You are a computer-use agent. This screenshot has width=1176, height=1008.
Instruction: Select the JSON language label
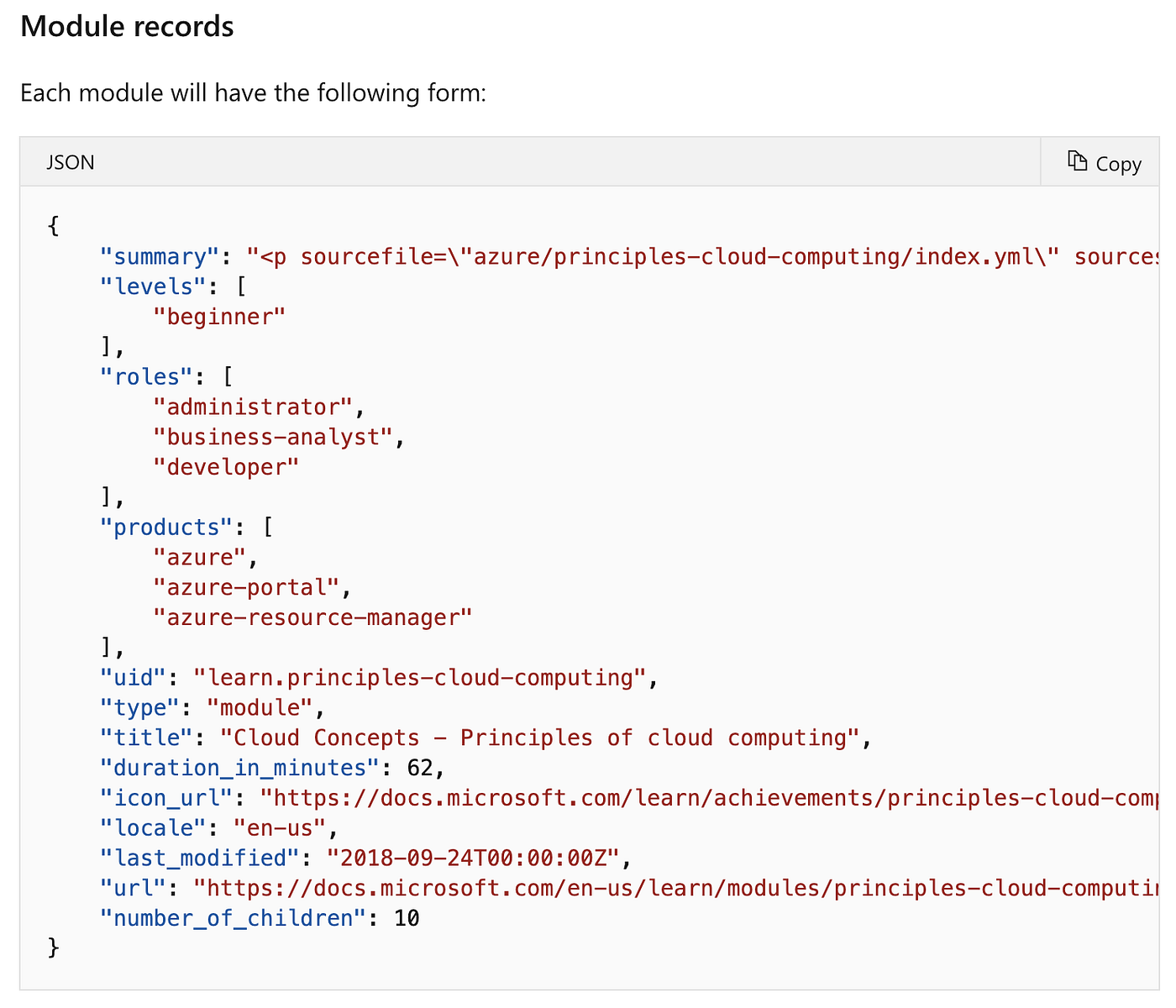tap(70, 162)
